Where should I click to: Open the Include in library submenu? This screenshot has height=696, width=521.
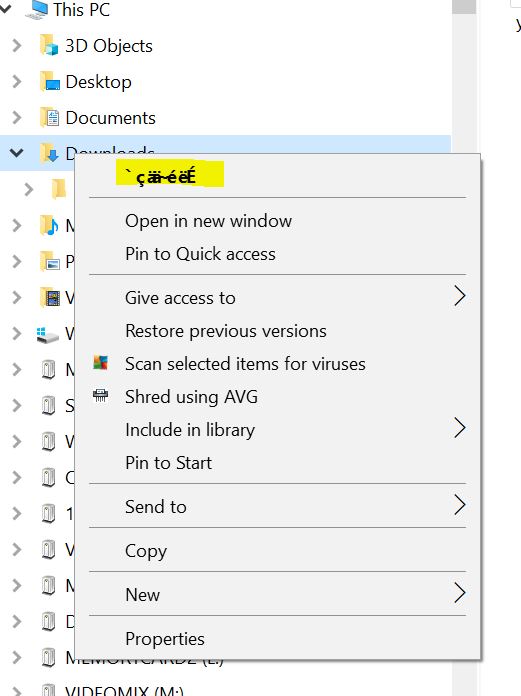pyautogui.click(x=277, y=430)
